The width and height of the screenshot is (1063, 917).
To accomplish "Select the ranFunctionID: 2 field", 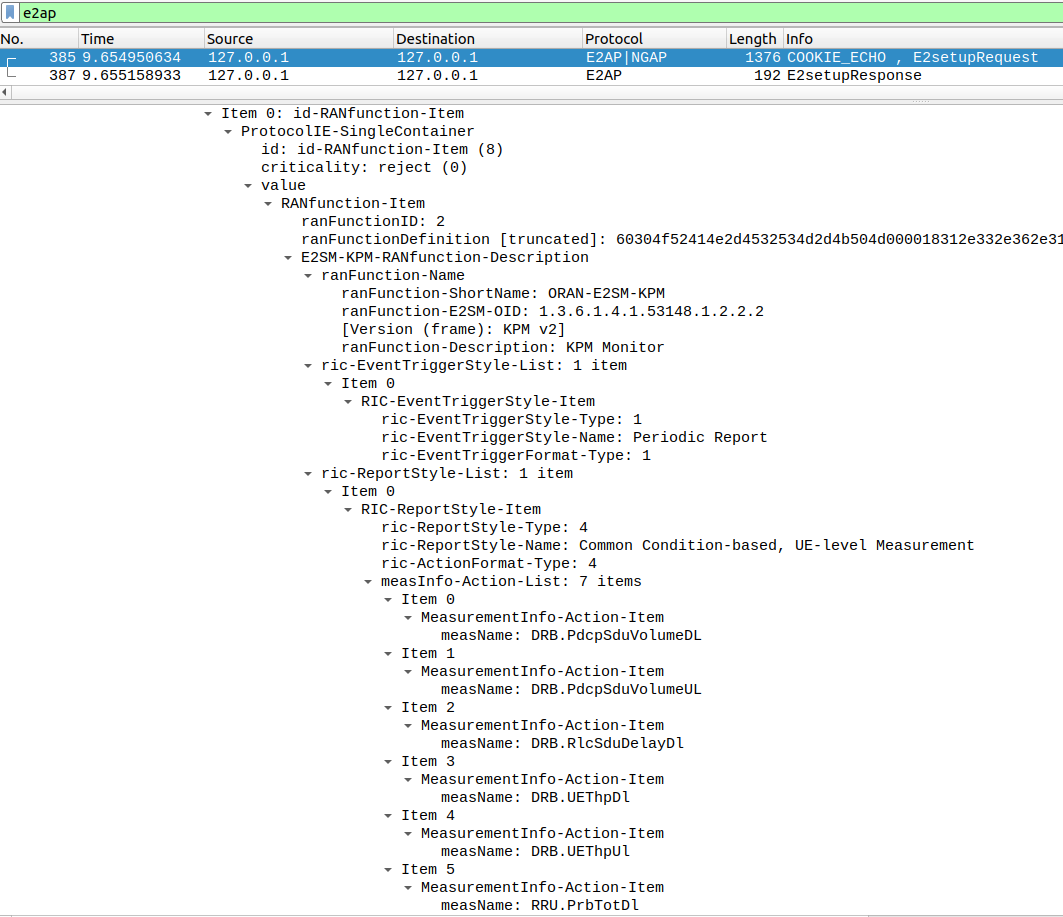I will click(x=372, y=221).
